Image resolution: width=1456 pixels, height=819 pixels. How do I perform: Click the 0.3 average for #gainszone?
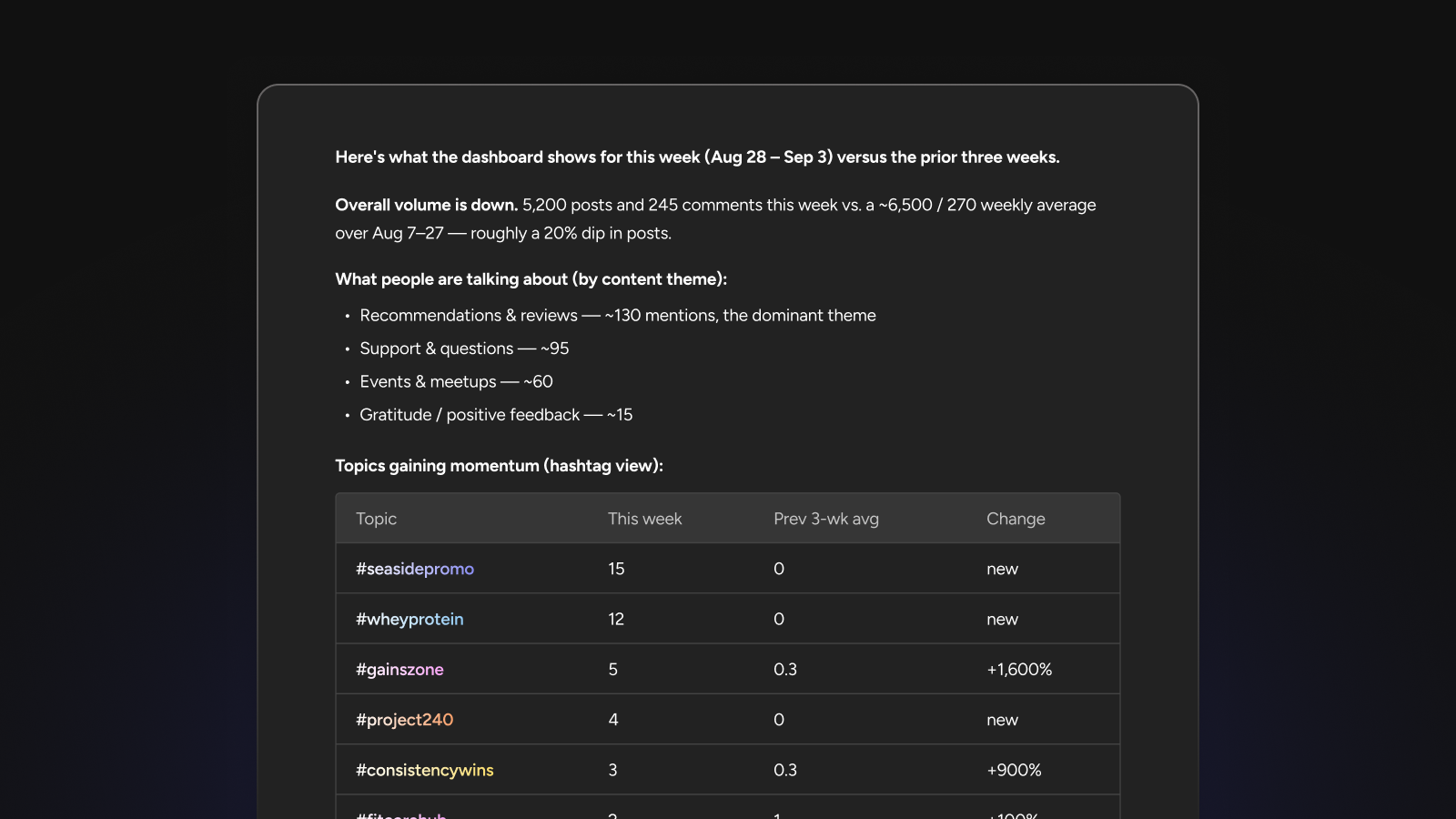[x=785, y=670]
